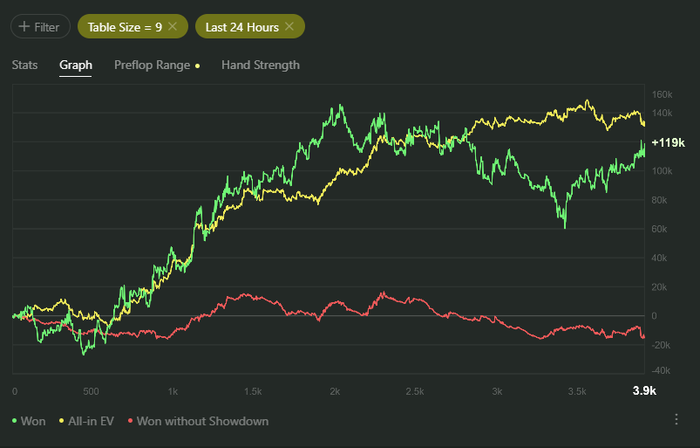
Task: Click the Won without Showdown legend label
Action: 202,421
